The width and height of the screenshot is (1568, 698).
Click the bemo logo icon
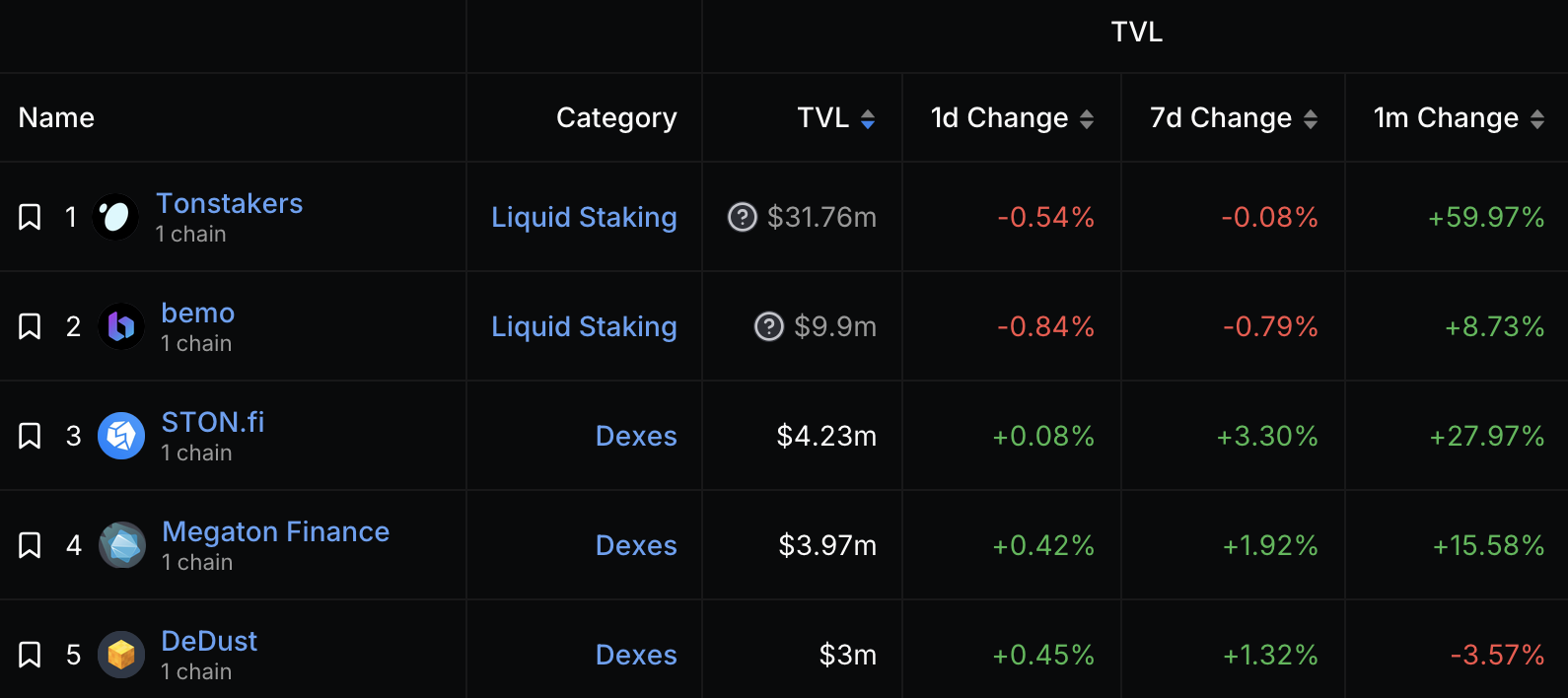(x=121, y=326)
